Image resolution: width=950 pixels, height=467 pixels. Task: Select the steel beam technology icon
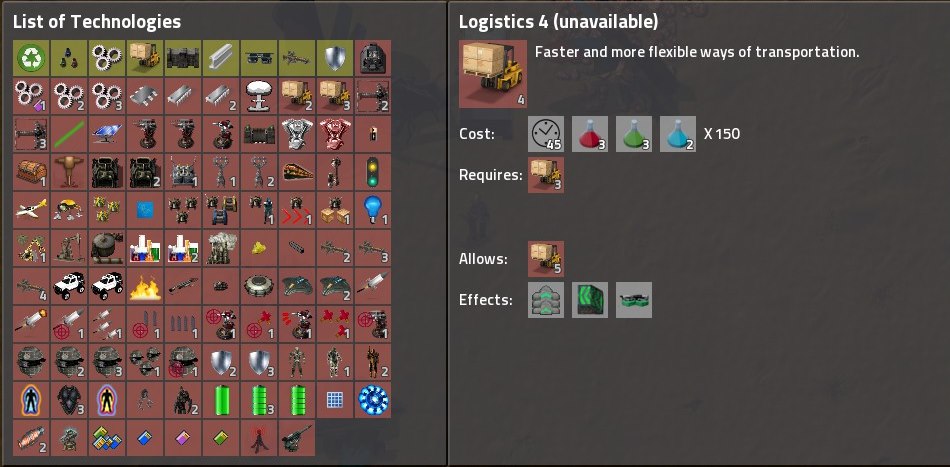pyautogui.click(x=221, y=58)
